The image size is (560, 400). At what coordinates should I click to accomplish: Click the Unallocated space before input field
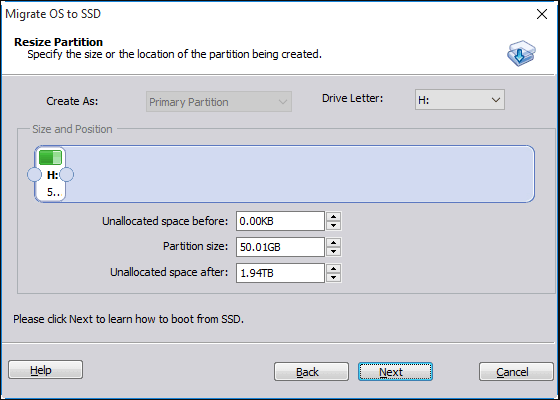click(x=280, y=221)
